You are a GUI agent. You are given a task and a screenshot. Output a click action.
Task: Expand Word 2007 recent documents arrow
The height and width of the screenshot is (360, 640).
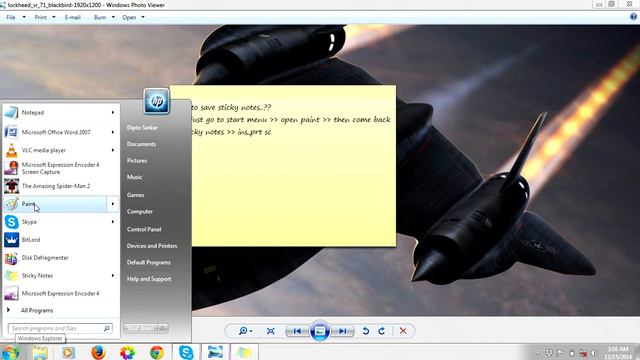tap(113, 132)
